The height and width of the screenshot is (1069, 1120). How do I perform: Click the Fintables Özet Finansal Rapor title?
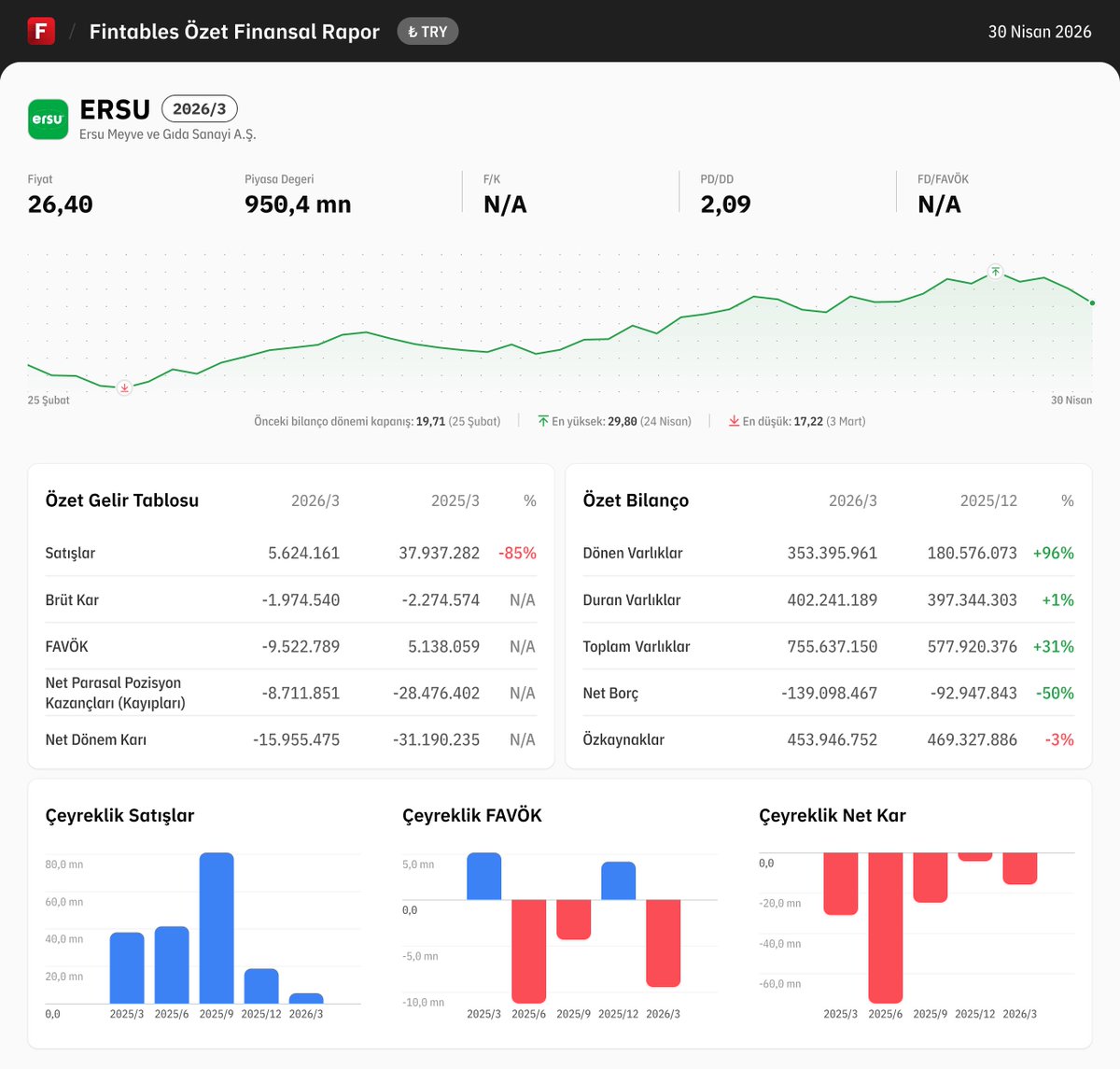point(234,32)
